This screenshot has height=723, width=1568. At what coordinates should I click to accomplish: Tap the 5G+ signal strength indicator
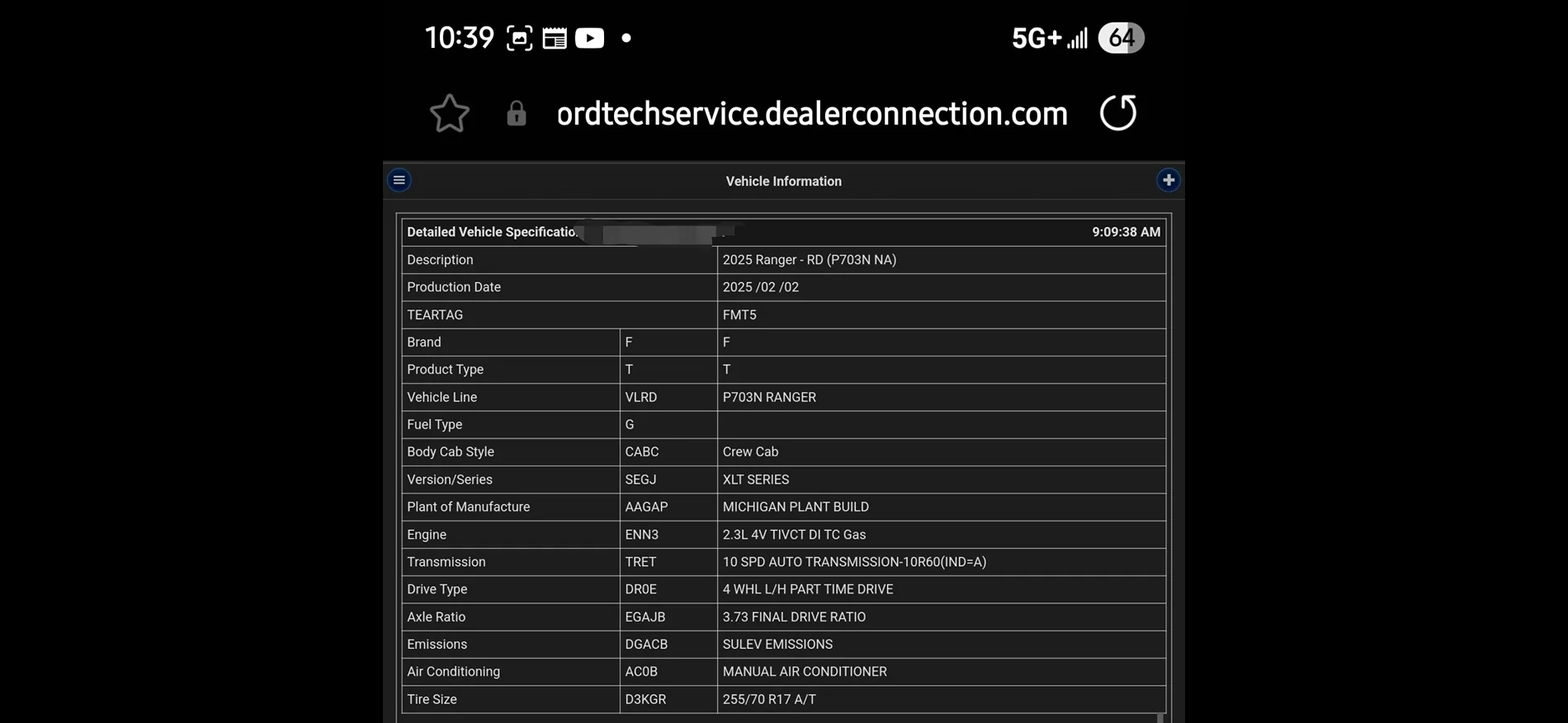pyautogui.click(x=1050, y=38)
